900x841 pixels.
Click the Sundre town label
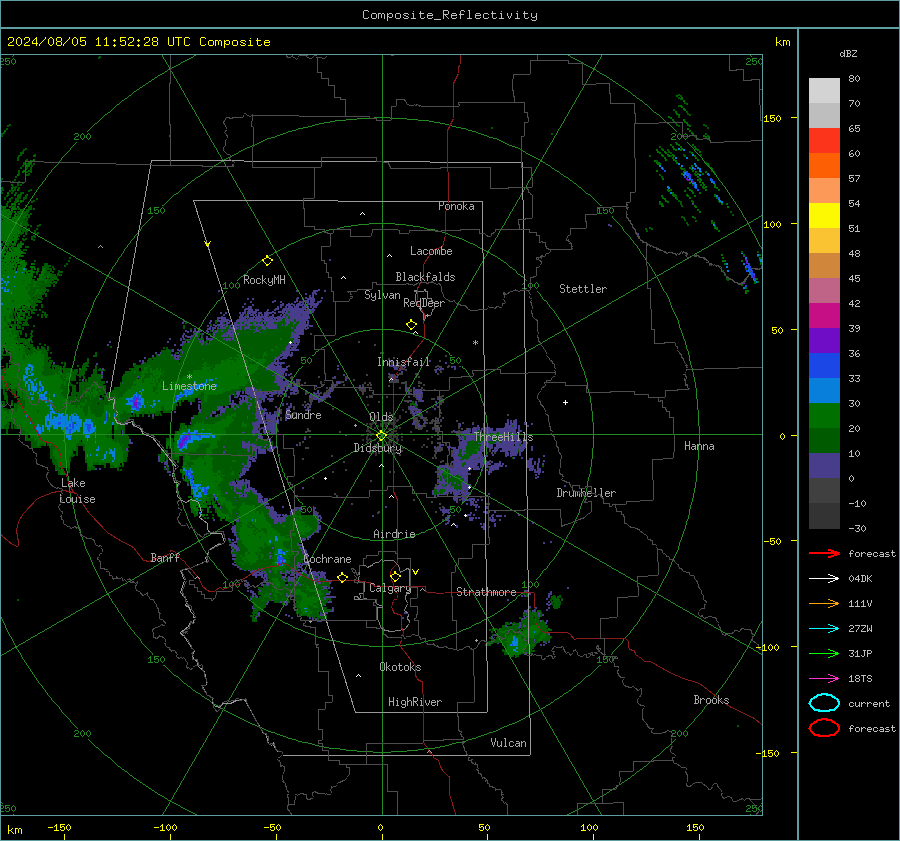pos(303,415)
